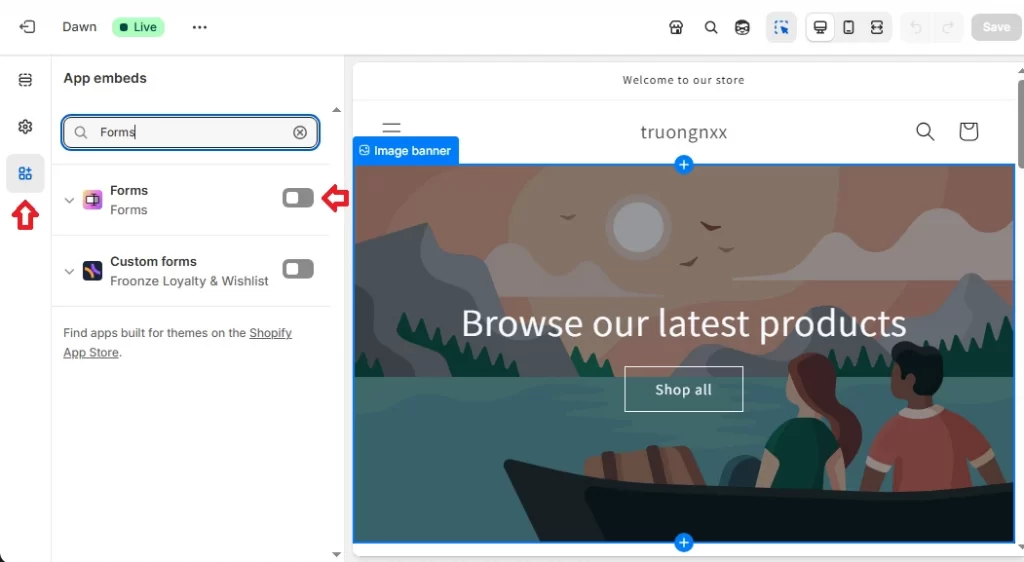The width and height of the screenshot is (1024, 562).
Task: Open the storefront cart icon
Action: click(x=968, y=131)
